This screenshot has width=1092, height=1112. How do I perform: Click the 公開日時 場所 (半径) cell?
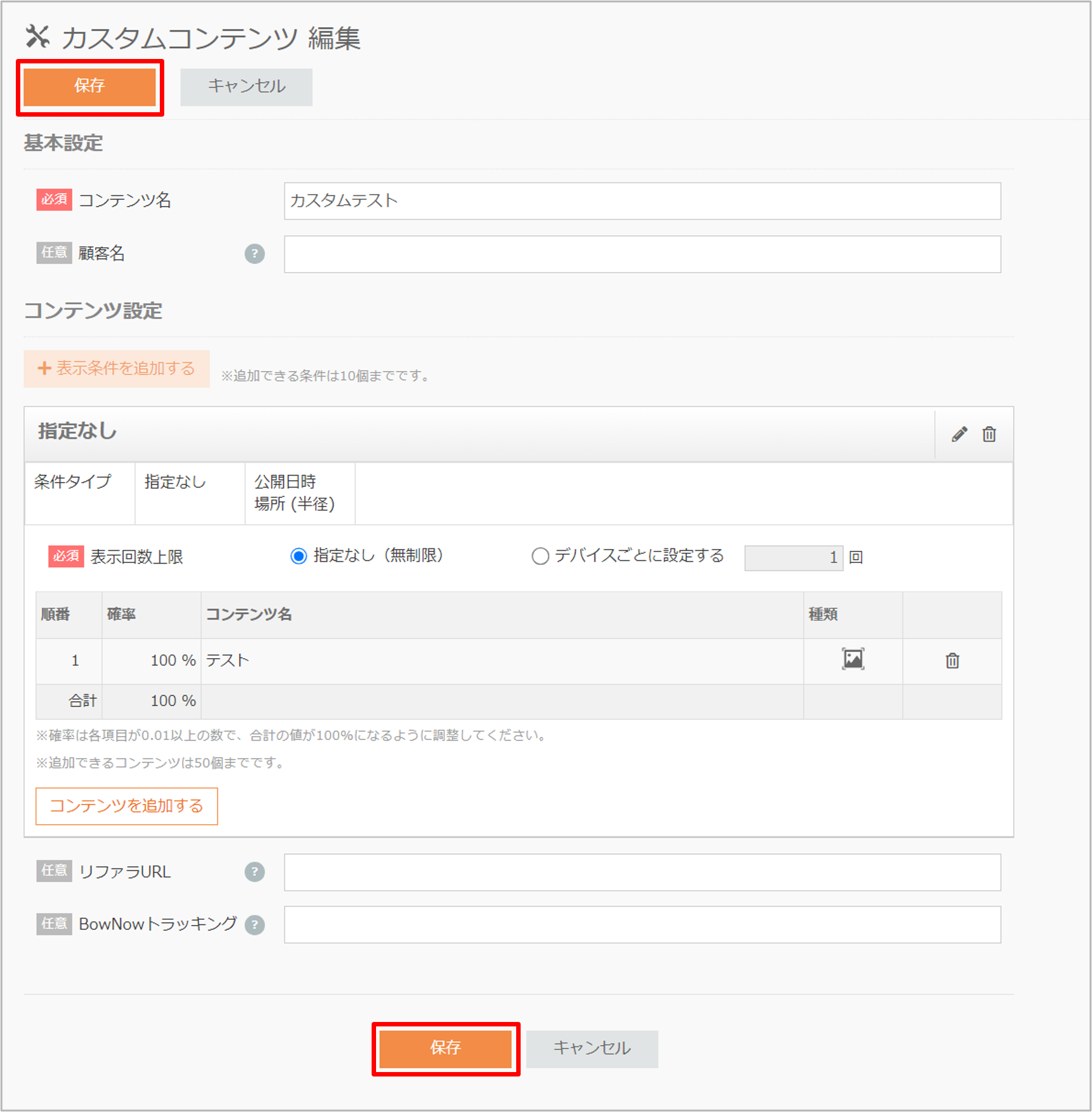pos(300,493)
